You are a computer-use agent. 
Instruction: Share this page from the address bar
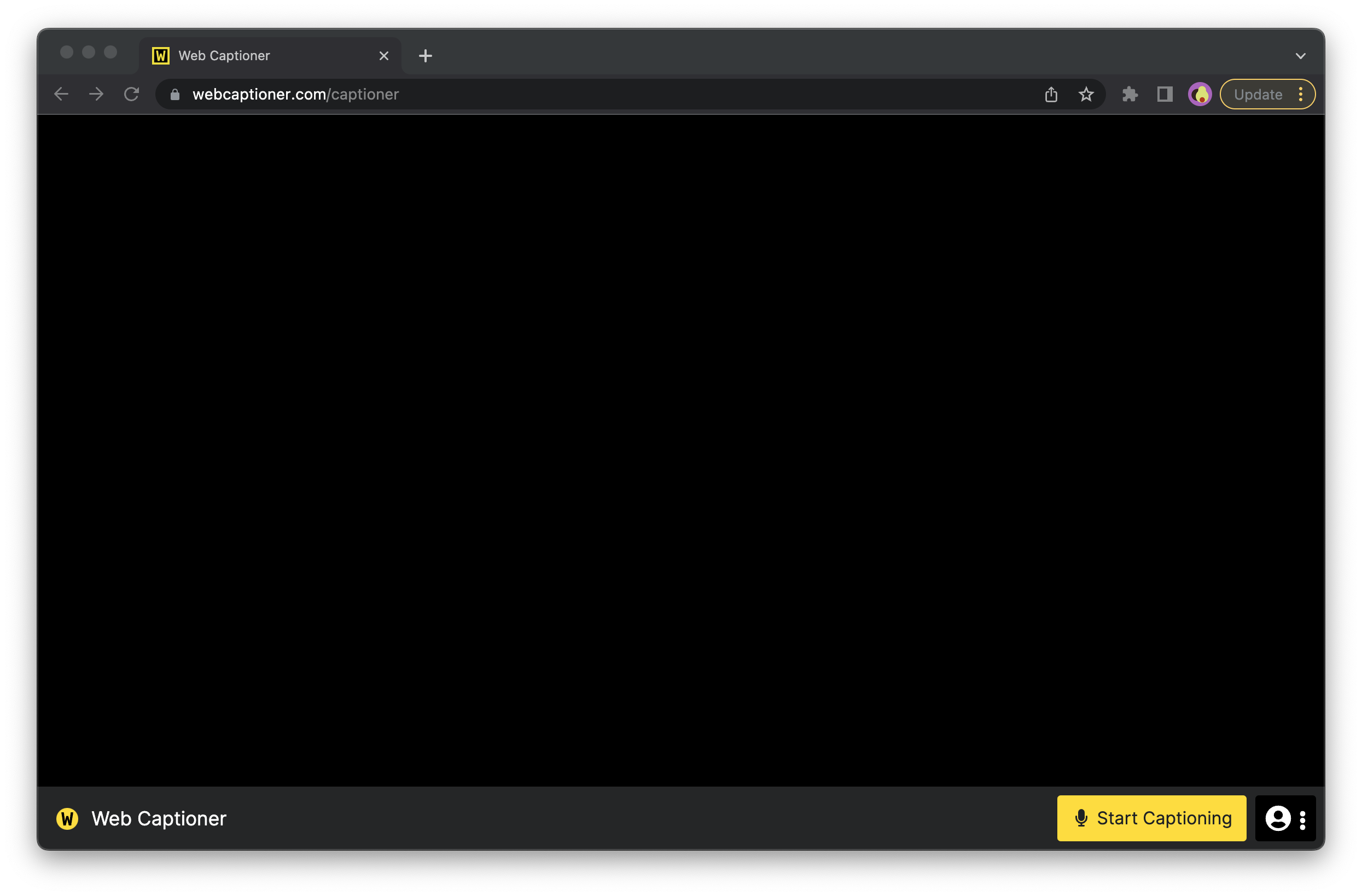click(1051, 94)
